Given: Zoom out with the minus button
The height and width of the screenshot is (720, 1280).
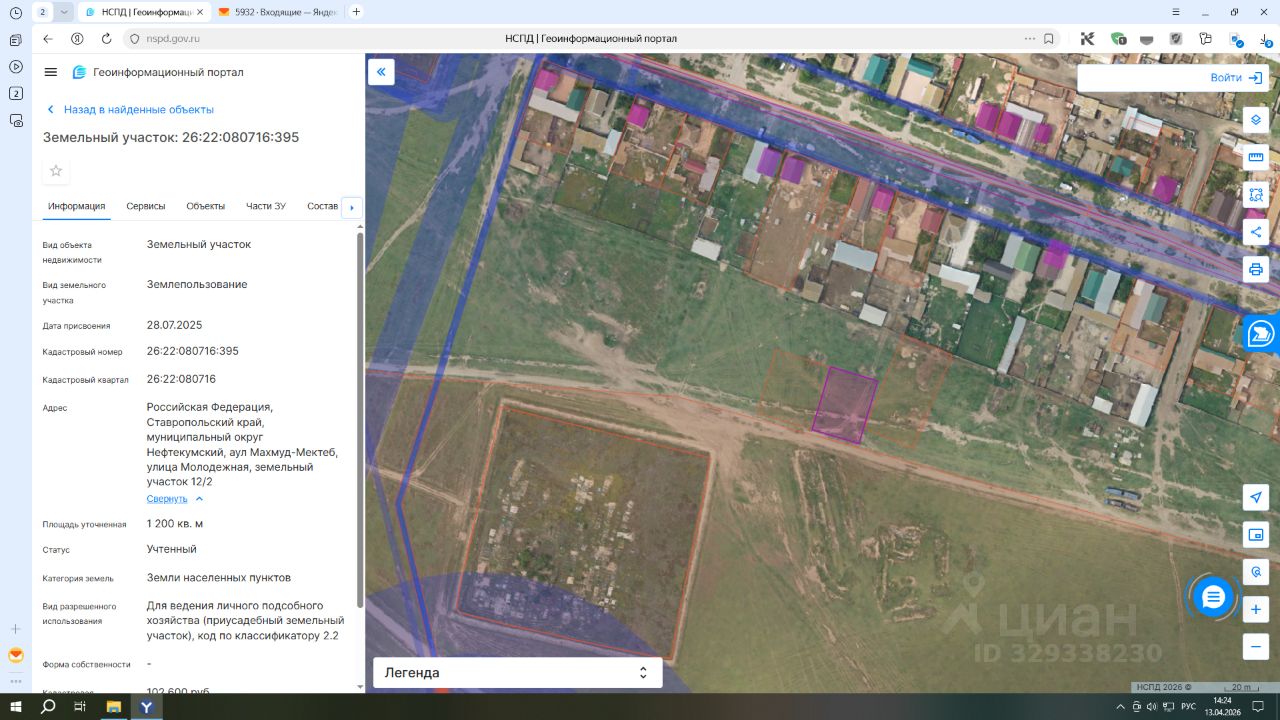Looking at the screenshot, I should click(1256, 646).
